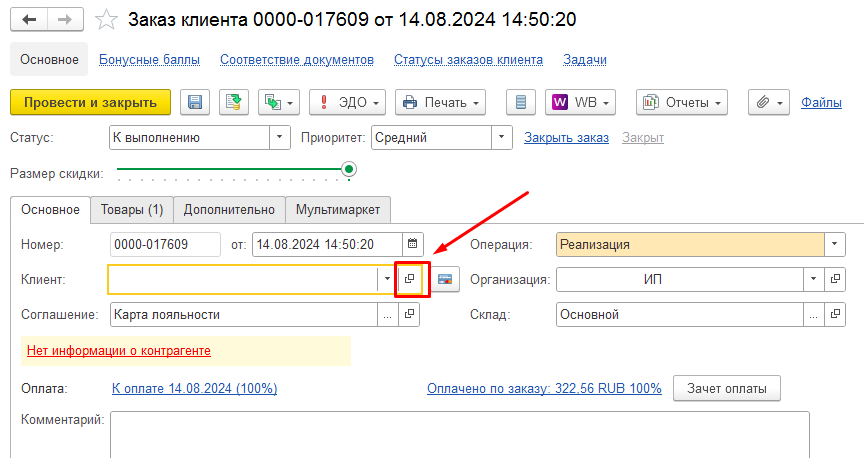This screenshot has width=864, height=458.
Task: Click the Номер input field
Action: 165,244
